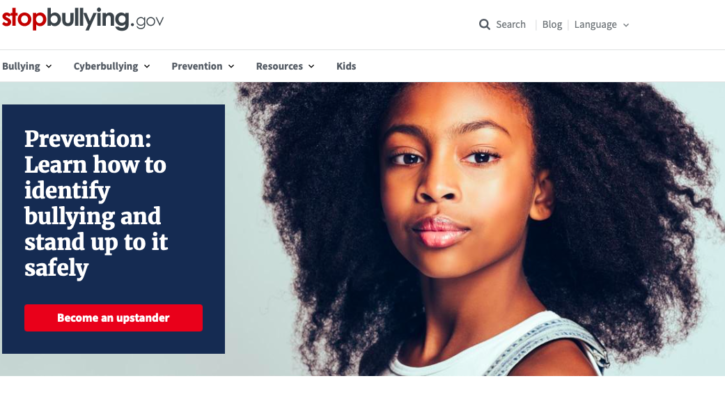Click the magnifying glass search icon

pos(484,25)
